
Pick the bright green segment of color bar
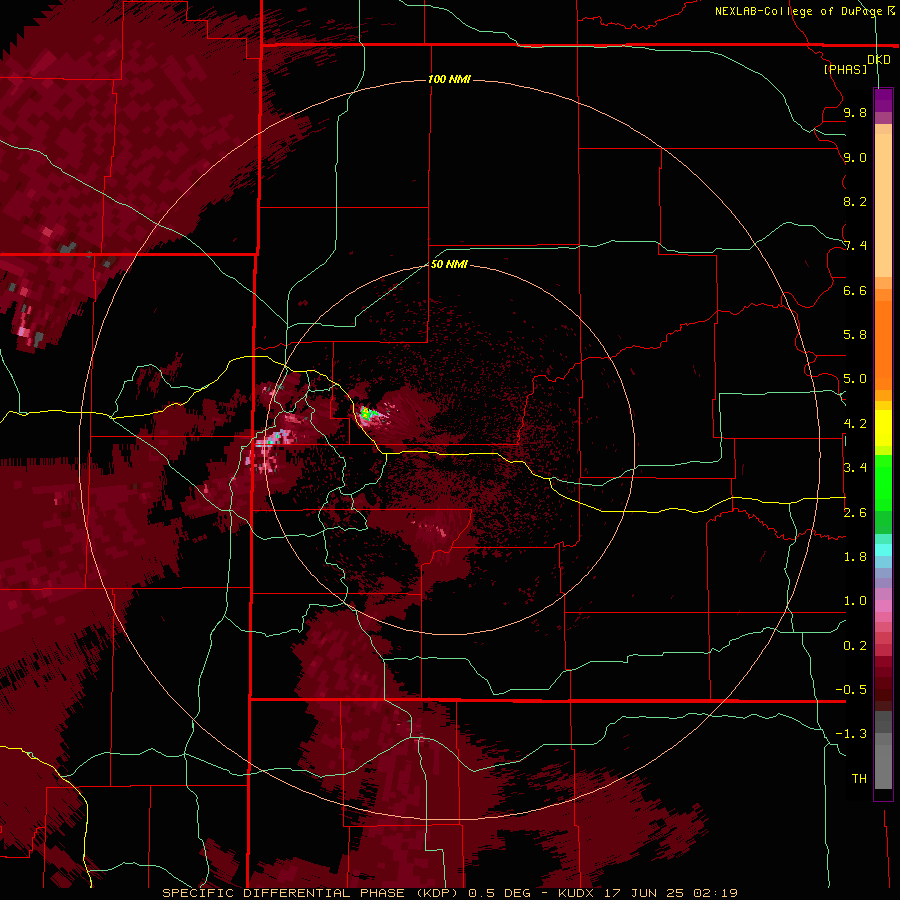click(x=883, y=483)
